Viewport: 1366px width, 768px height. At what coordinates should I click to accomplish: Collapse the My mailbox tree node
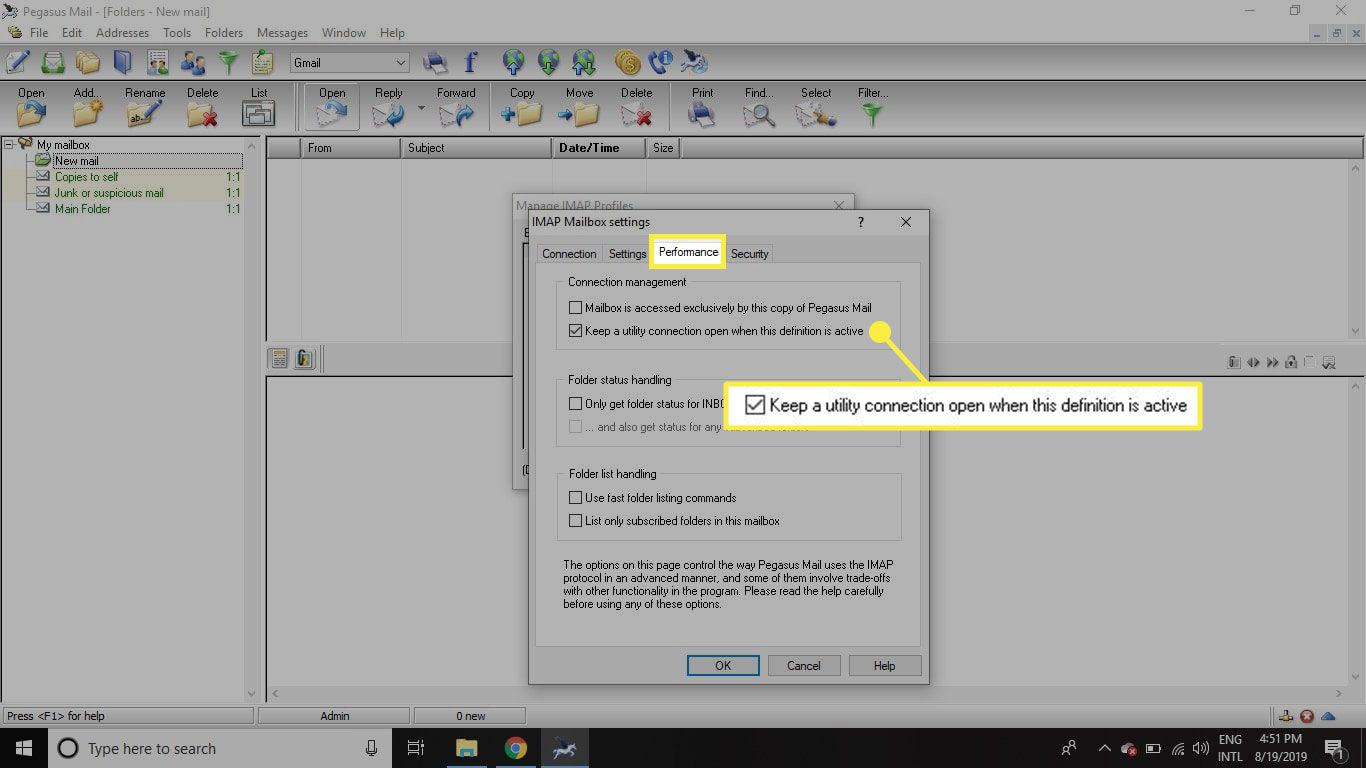click(x=8, y=145)
